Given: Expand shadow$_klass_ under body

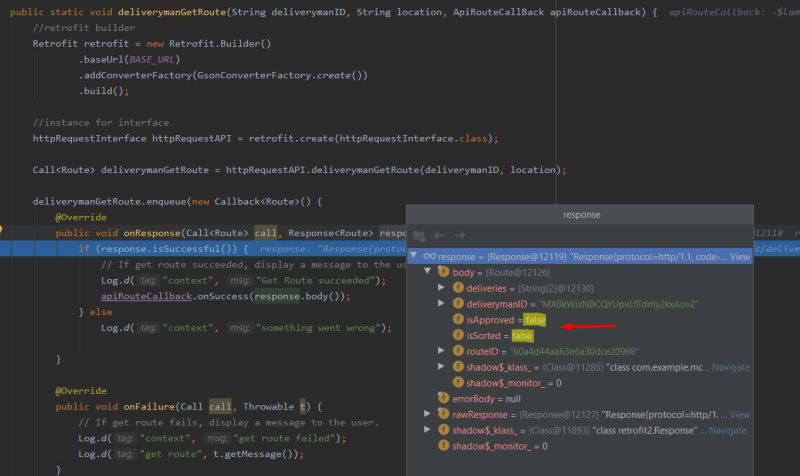Looking at the screenshot, I should tap(441, 366).
